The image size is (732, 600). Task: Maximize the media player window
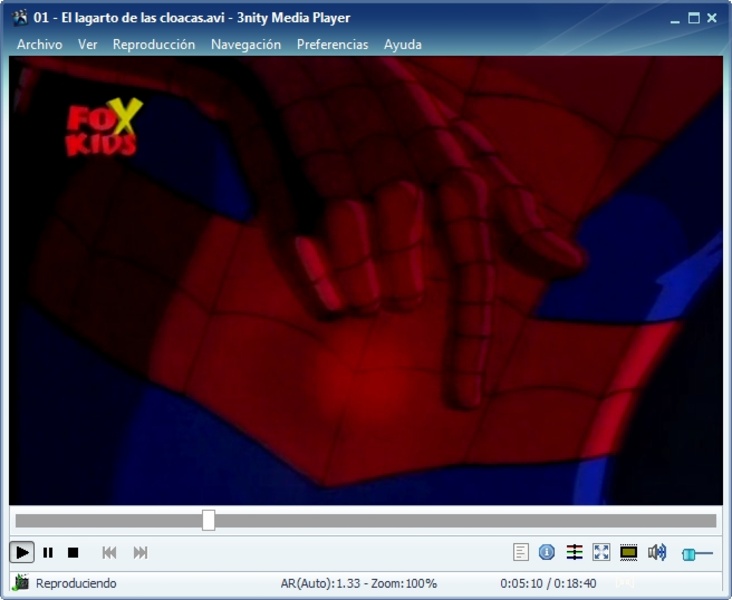(694, 18)
